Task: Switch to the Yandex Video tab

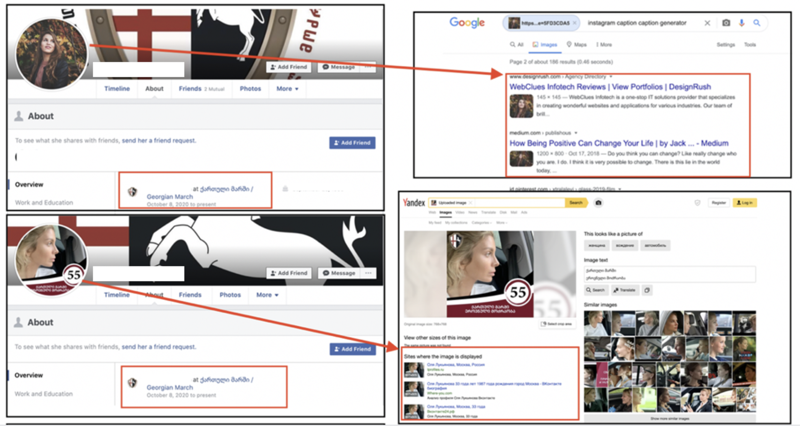Action: click(460, 213)
